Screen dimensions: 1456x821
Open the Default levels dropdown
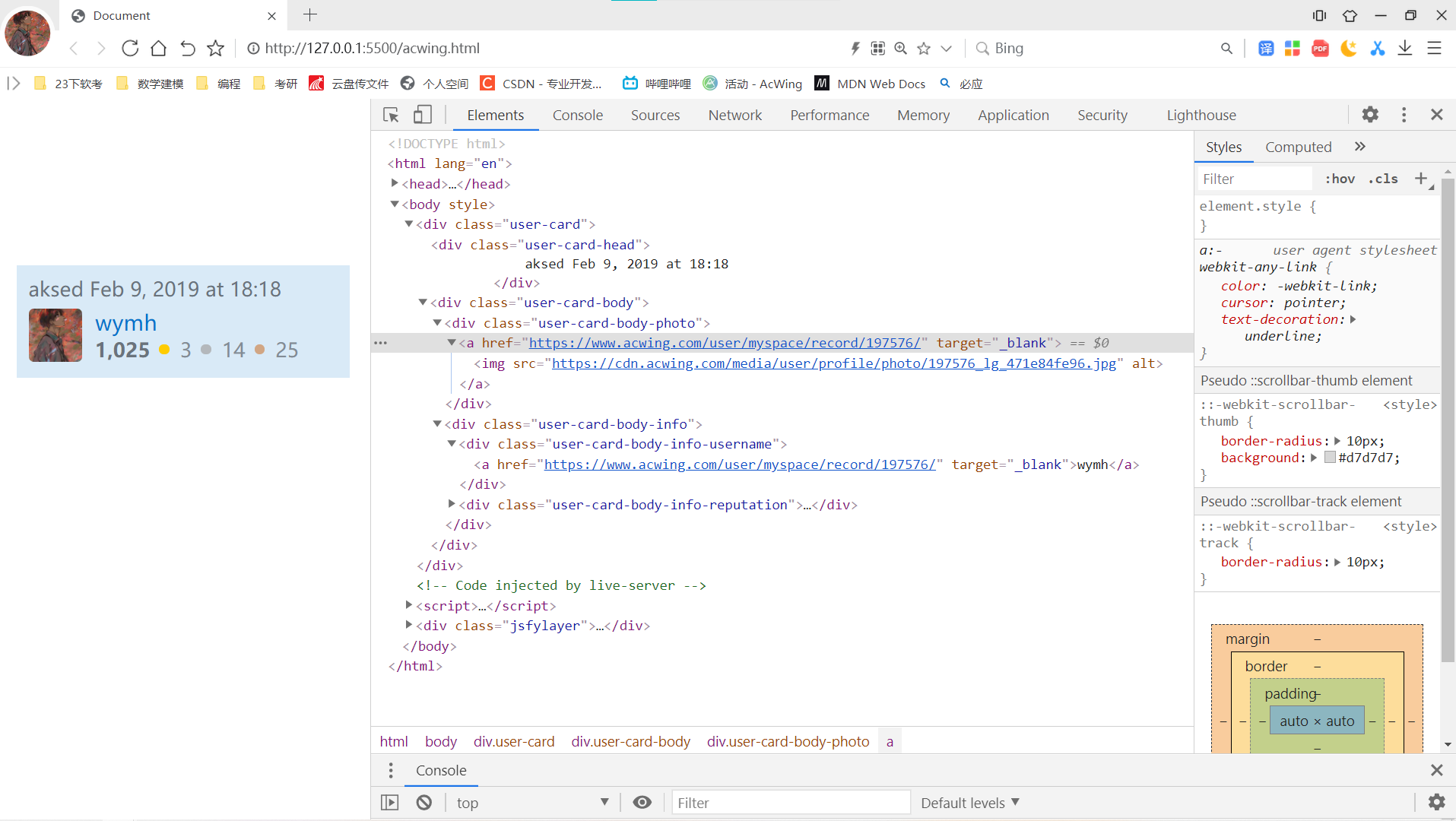pyautogui.click(x=970, y=803)
